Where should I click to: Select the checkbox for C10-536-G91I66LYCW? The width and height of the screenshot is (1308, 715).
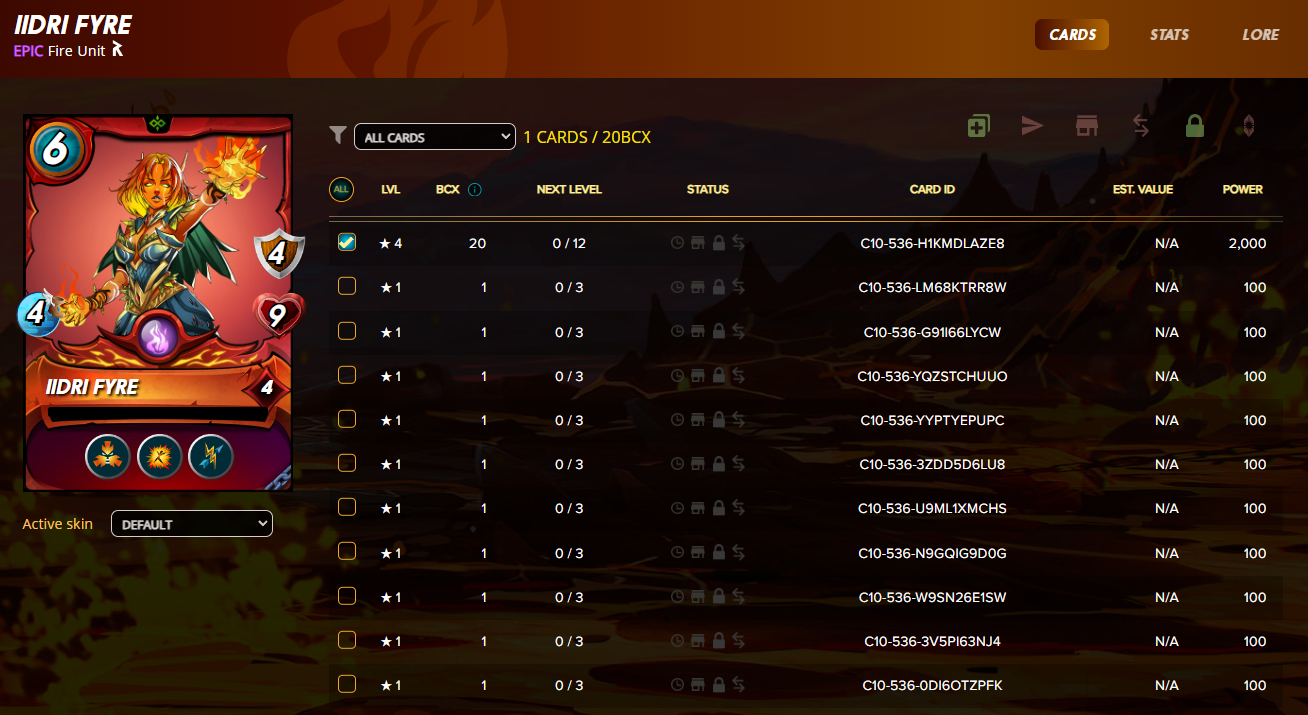(x=347, y=330)
